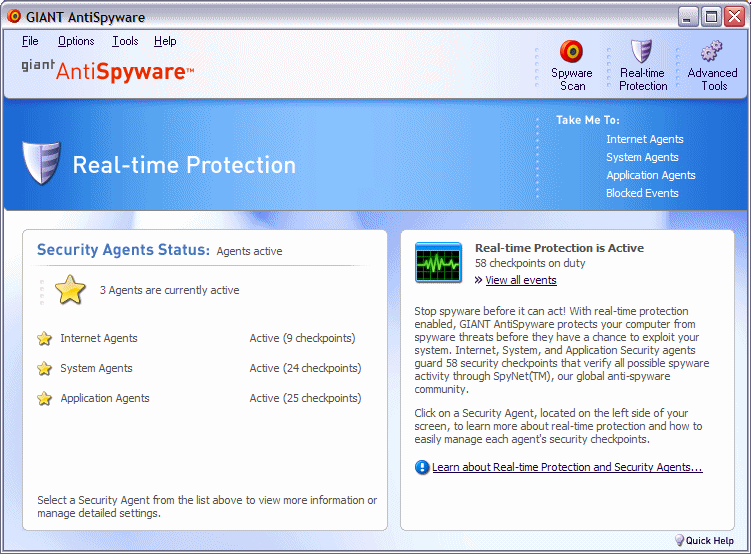Maximize the GIANT AntiSpyware window
Viewport: 751px width, 554px height.
pos(711,17)
